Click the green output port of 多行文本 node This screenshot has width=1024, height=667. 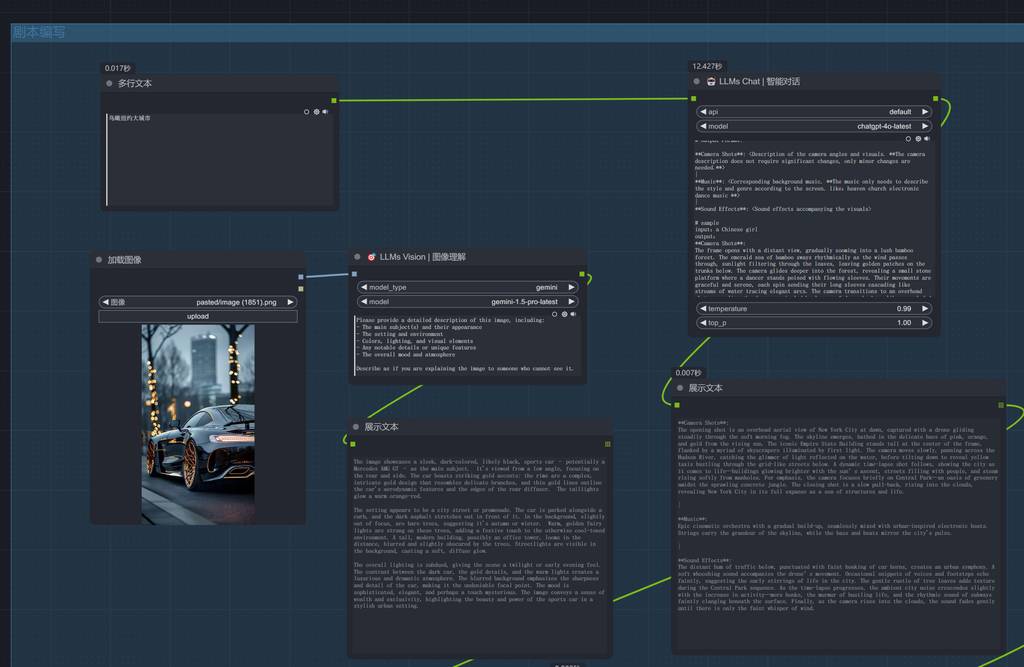pyautogui.click(x=332, y=101)
